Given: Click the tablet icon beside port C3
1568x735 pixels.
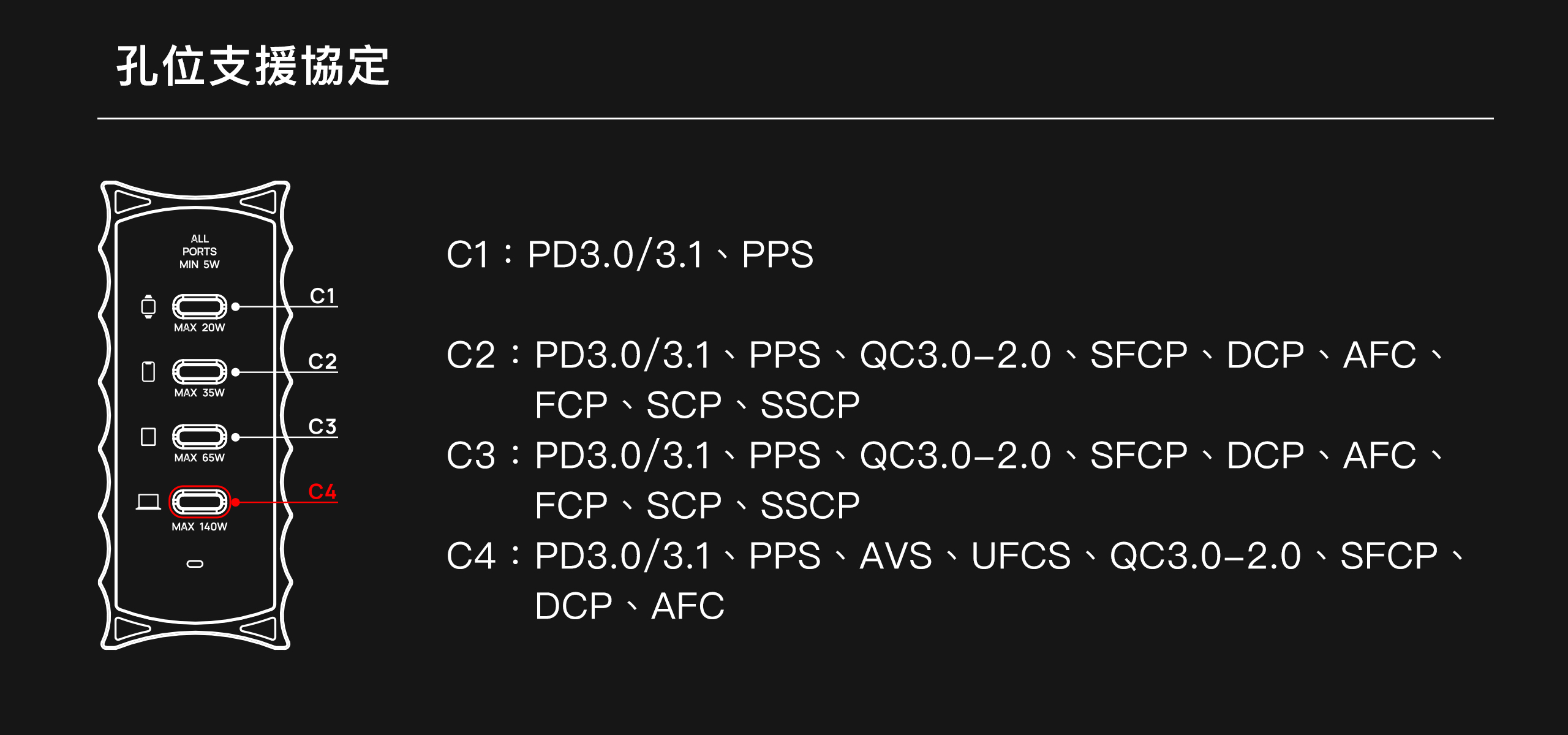Looking at the screenshot, I should coord(148,437).
